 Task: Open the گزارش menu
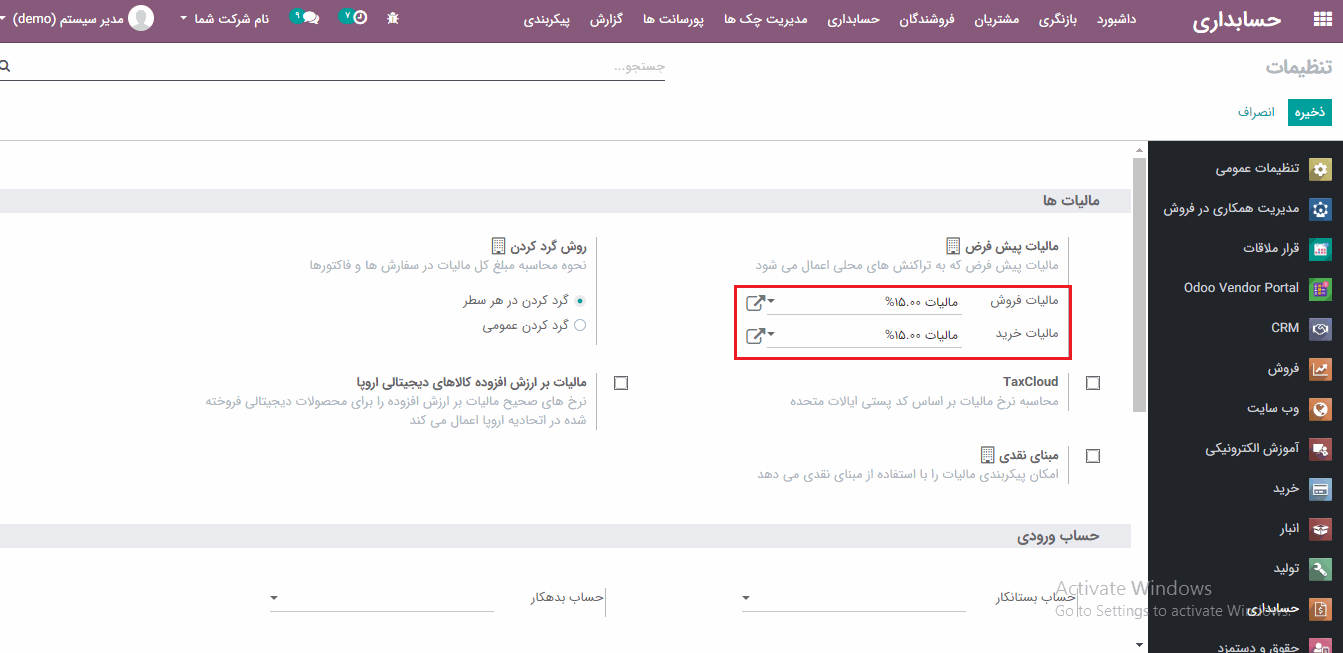coord(607,19)
